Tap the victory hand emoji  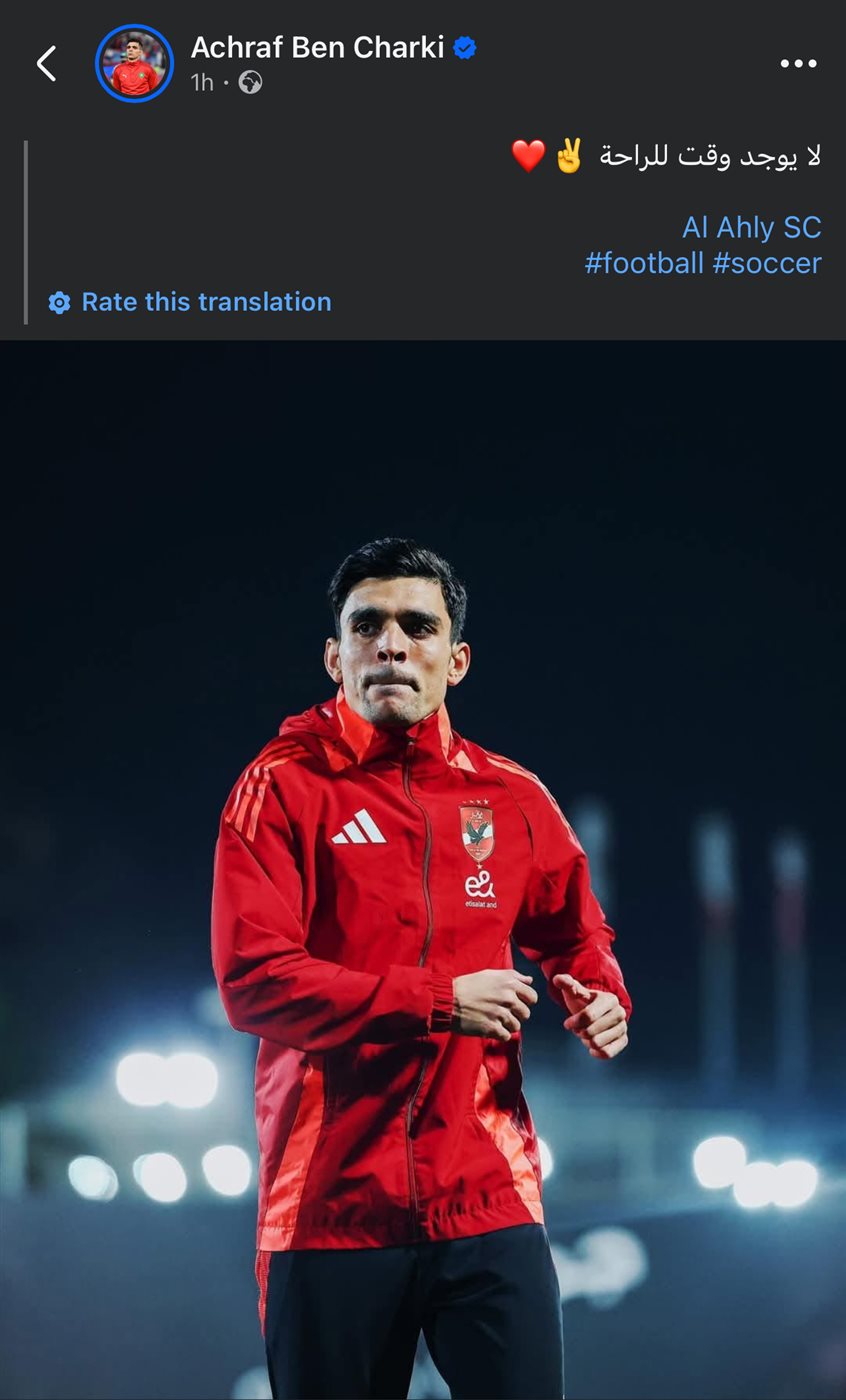pos(569,156)
